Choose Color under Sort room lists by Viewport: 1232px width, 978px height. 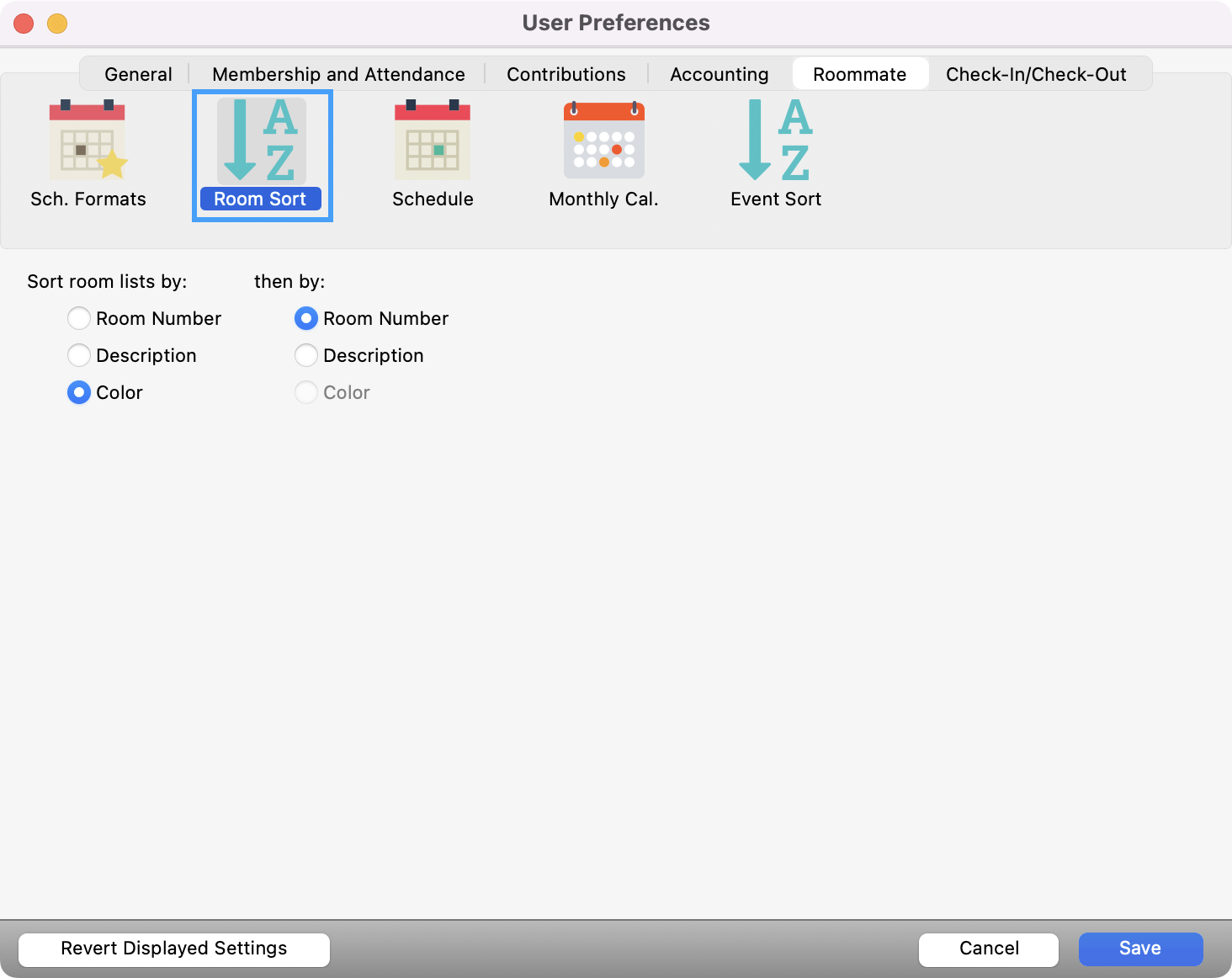[x=79, y=392]
